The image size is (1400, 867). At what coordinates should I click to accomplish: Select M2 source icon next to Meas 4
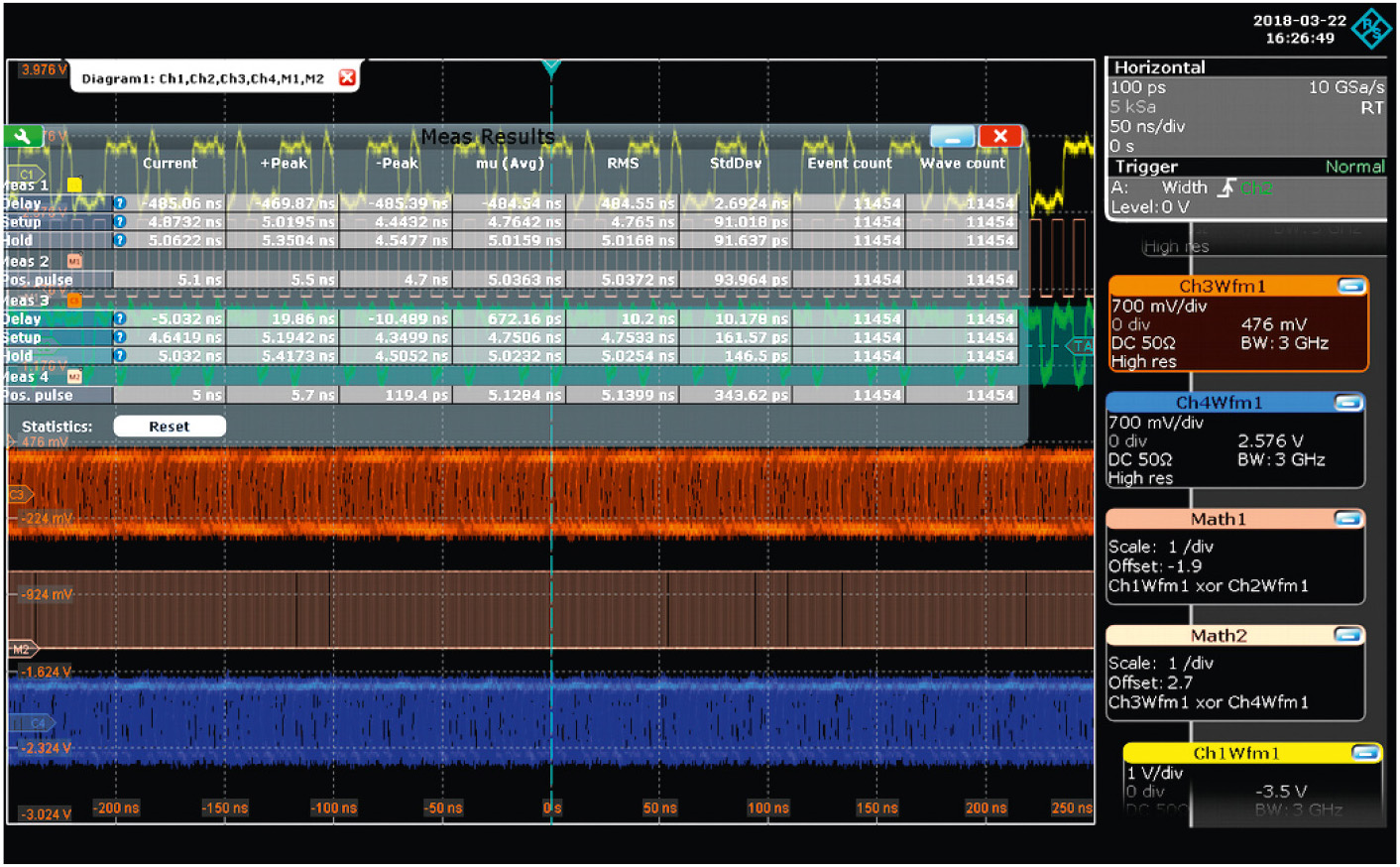pos(74,376)
